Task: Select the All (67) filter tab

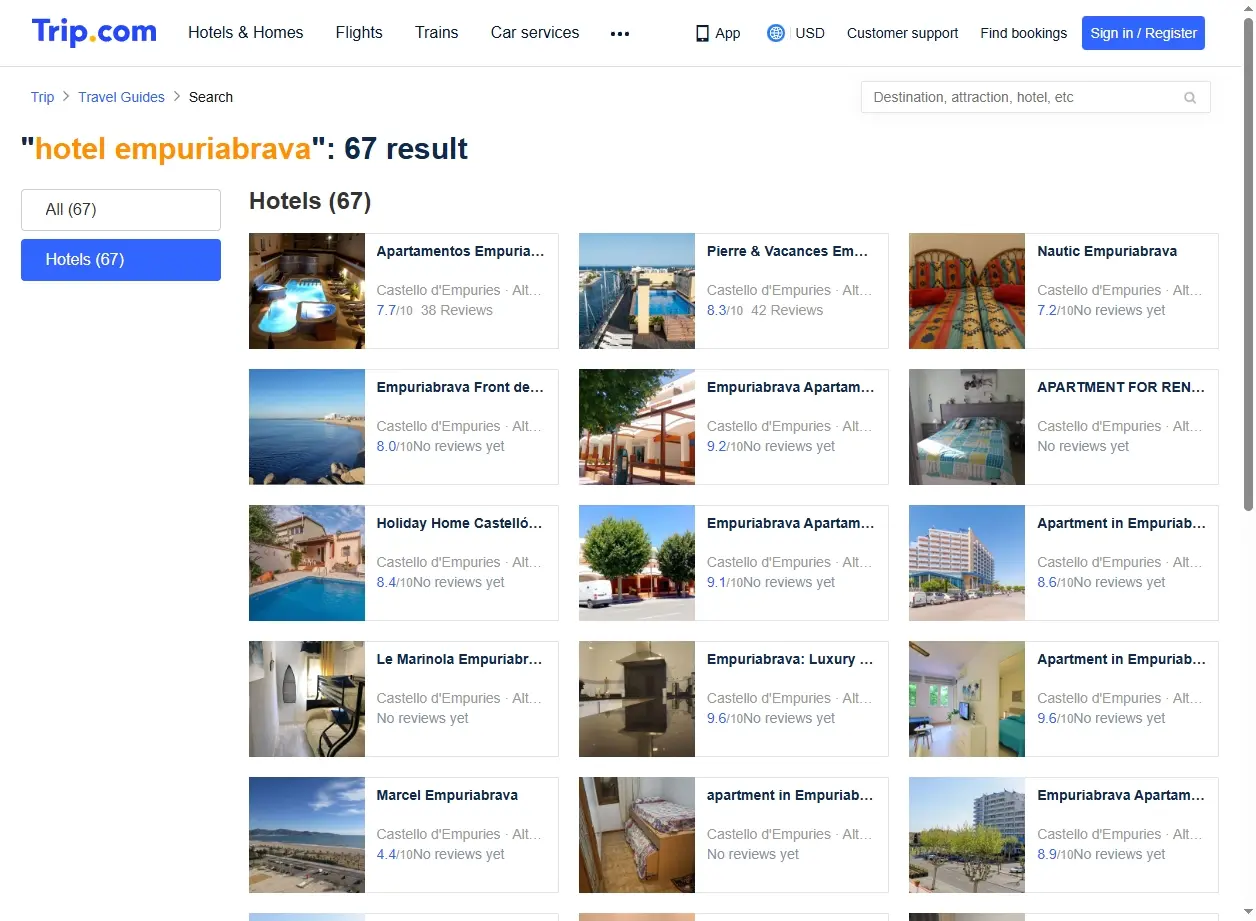Action: (121, 210)
